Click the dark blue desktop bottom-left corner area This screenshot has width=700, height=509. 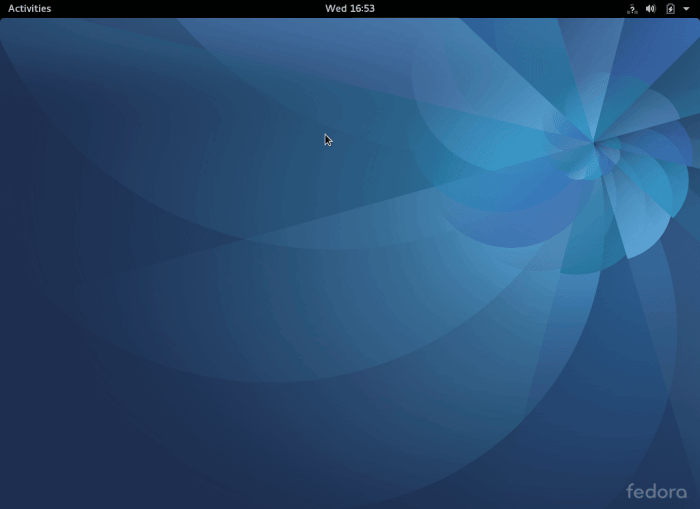click(40, 470)
